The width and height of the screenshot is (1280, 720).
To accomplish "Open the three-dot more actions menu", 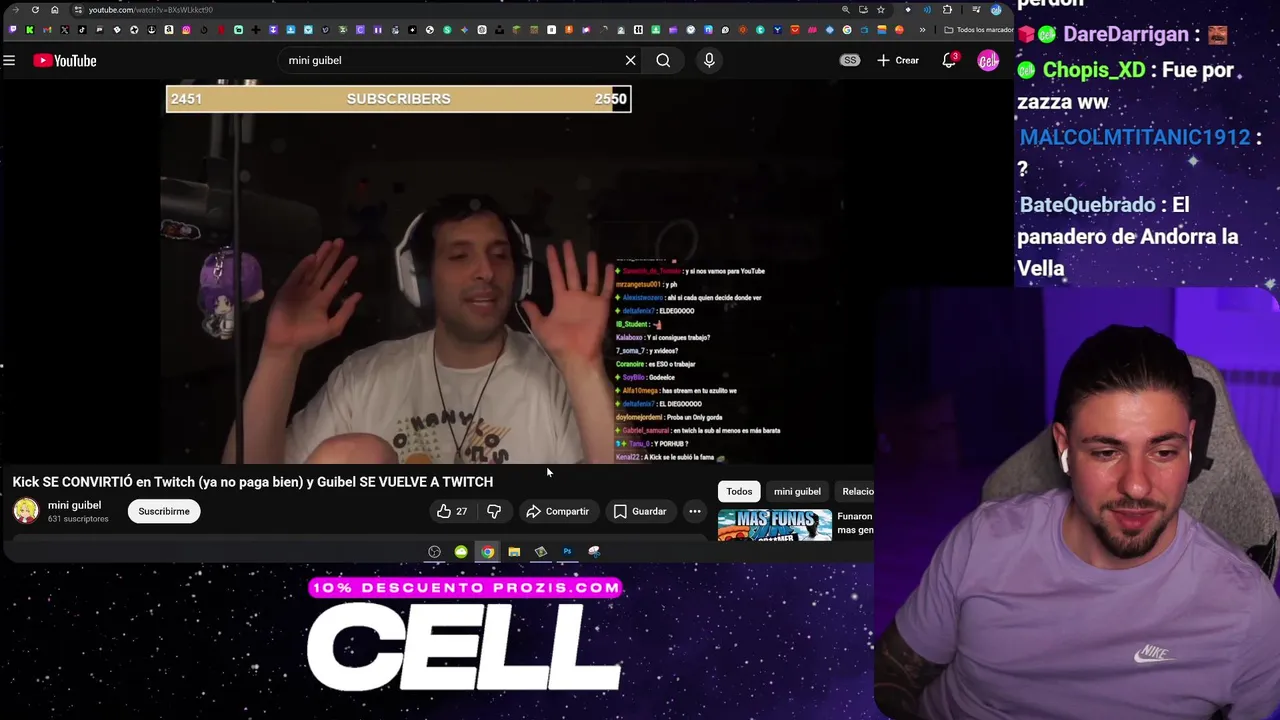I will pyautogui.click(x=694, y=511).
